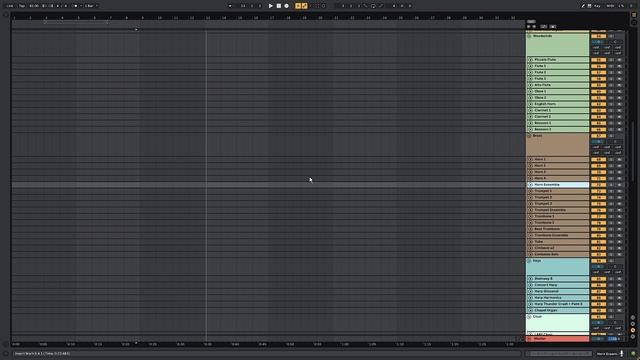The image size is (640, 360).
Task: Toggle the Track Delay show/hide icon
Action: pyautogui.click(x=633, y=336)
